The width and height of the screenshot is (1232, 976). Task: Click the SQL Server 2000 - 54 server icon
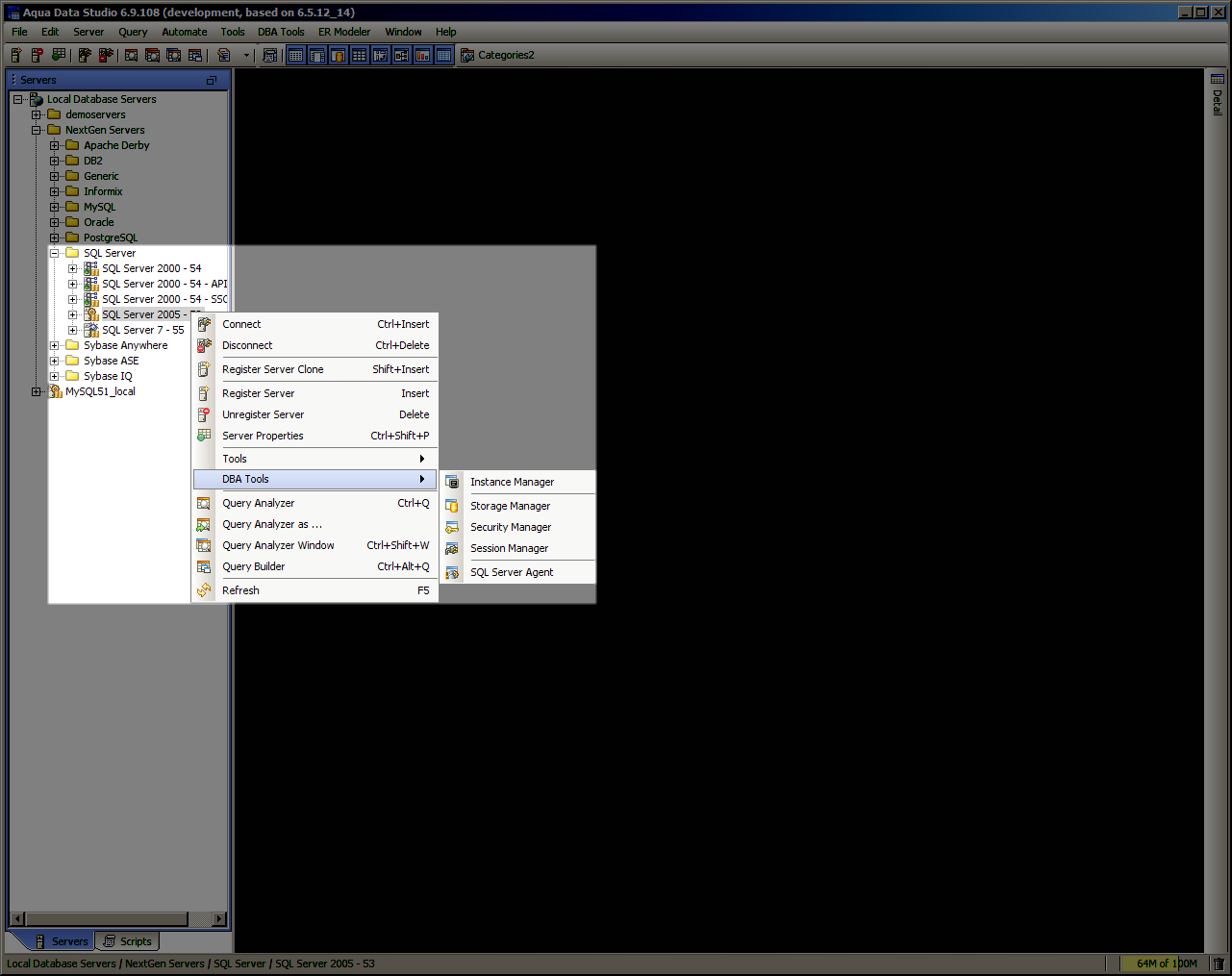(x=91, y=268)
